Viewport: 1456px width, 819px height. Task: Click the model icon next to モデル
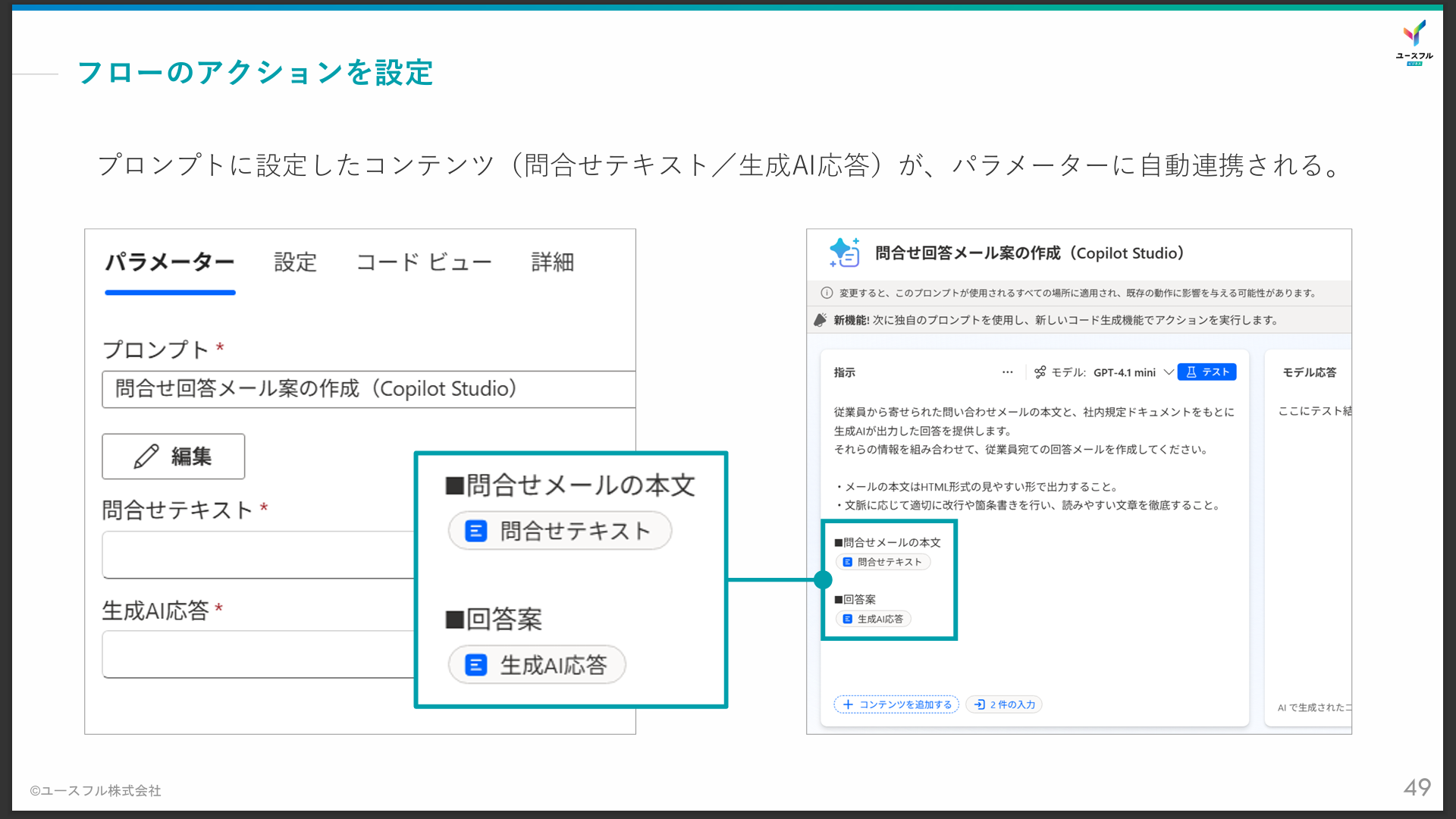[1040, 372]
